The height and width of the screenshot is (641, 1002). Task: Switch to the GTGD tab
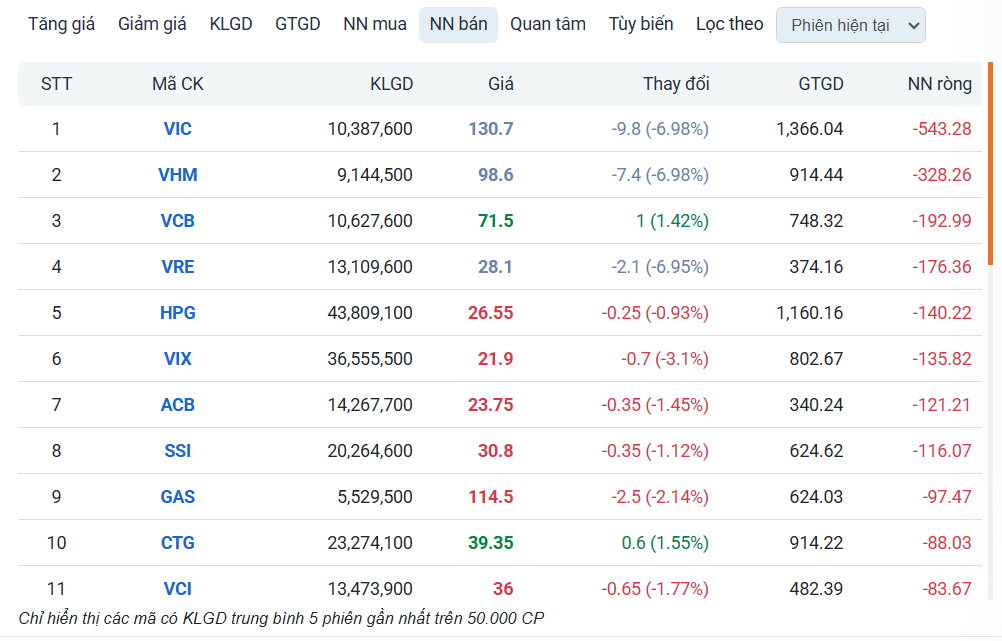pos(298,24)
